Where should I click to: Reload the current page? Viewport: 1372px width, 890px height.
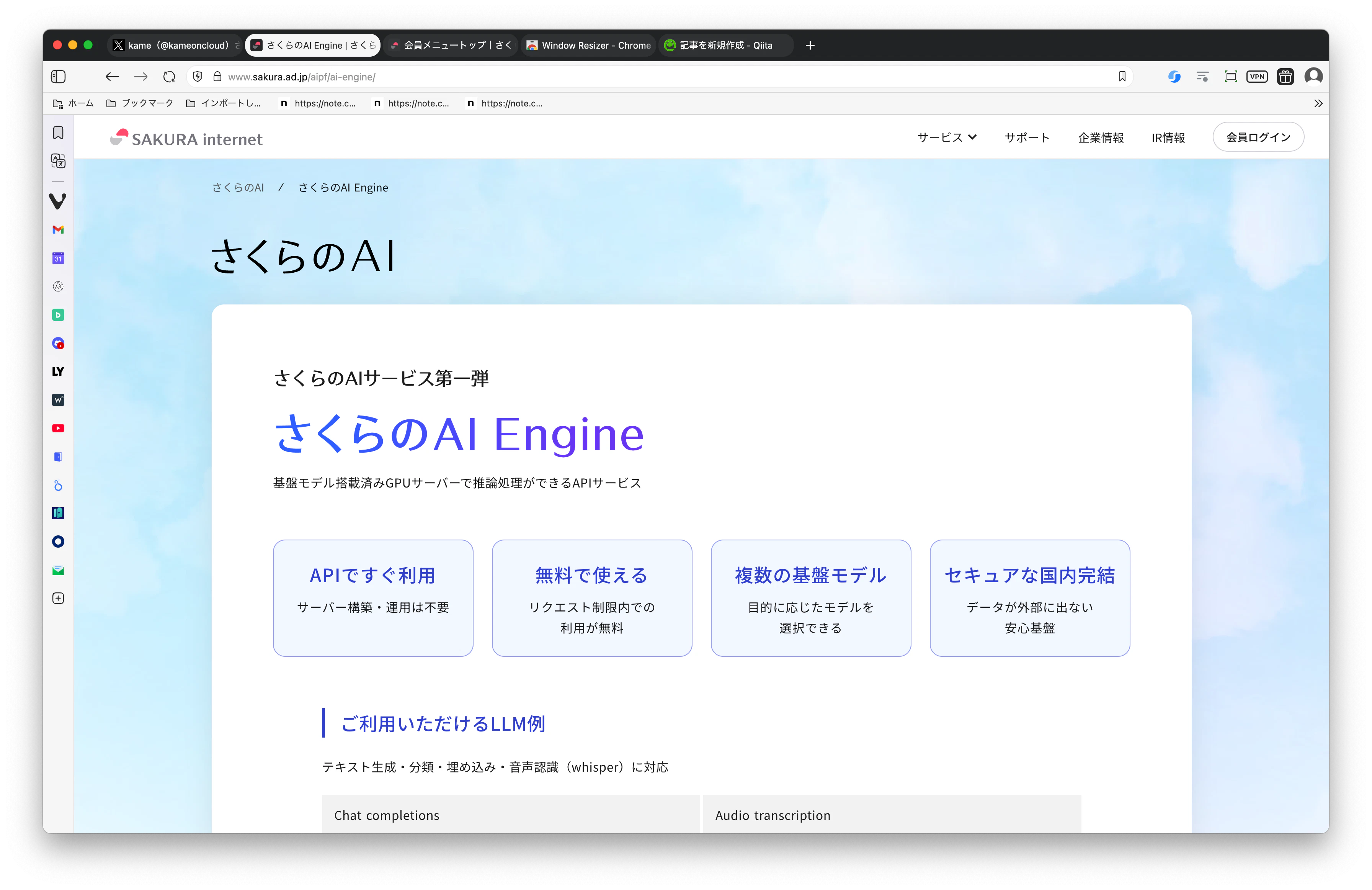(169, 77)
